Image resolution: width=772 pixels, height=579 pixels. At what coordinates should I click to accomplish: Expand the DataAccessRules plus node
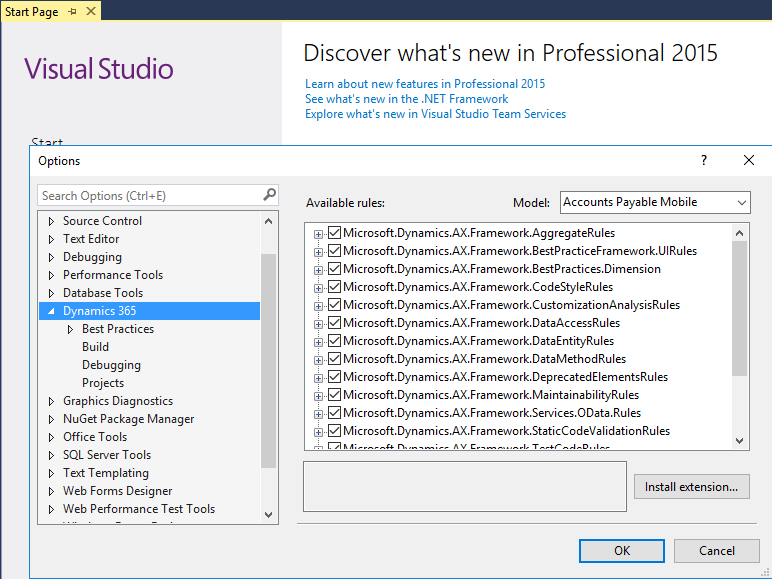point(318,324)
